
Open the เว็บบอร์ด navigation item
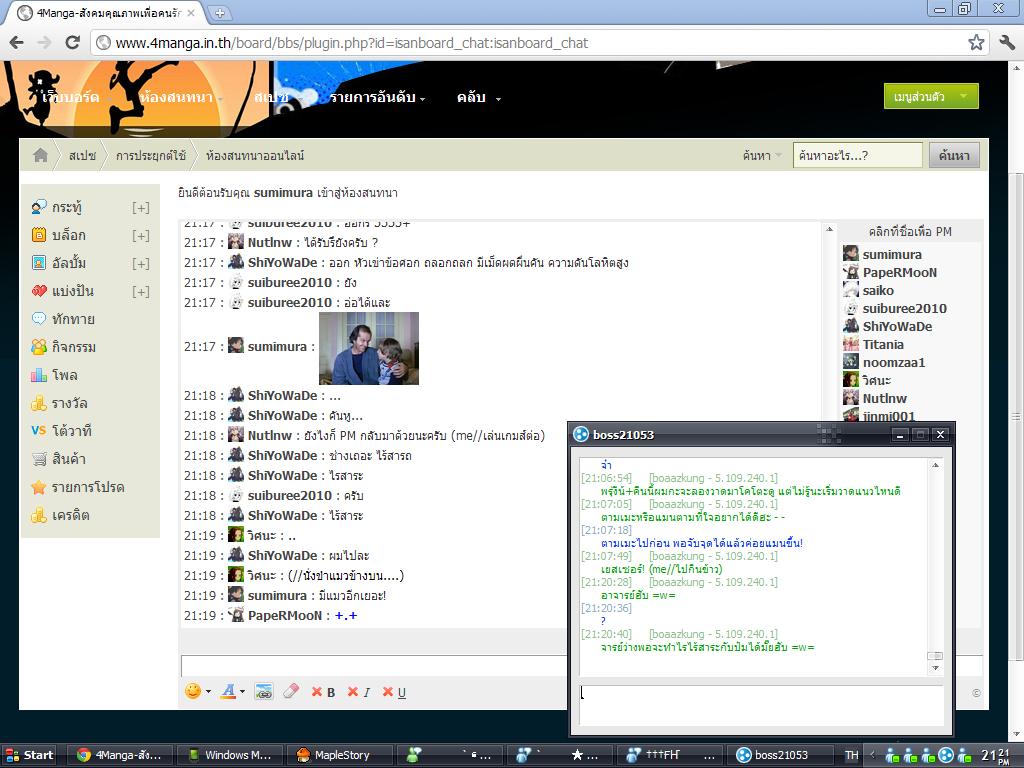(71, 97)
